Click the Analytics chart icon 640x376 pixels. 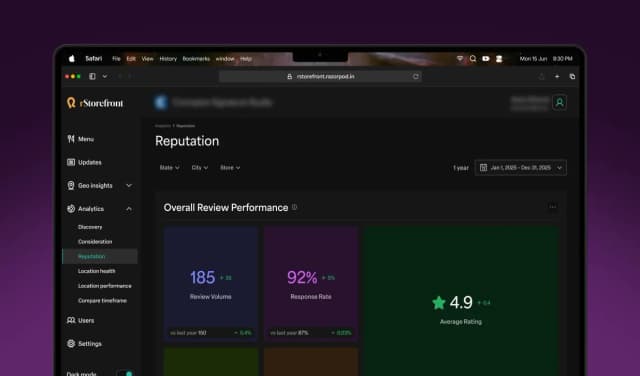click(71, 209)
